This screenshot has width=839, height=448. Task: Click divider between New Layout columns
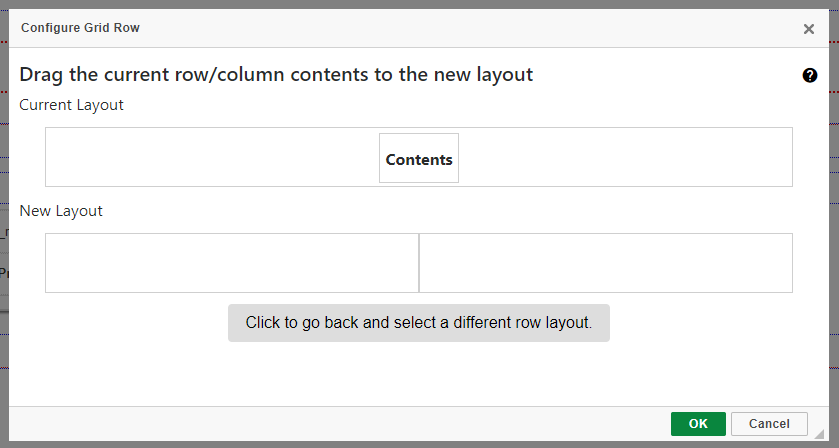419,263
